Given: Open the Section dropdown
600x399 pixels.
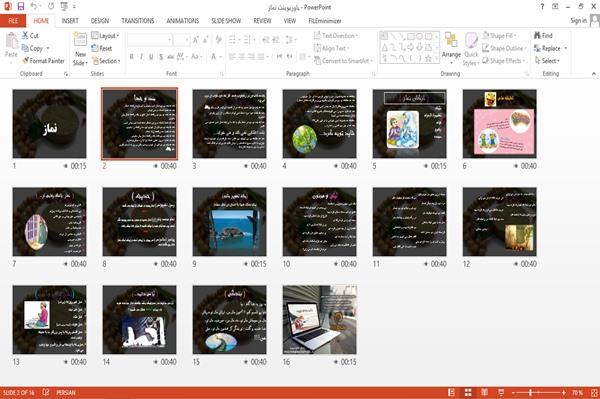Looking at the screenshot, I should [x=106, y=60].
